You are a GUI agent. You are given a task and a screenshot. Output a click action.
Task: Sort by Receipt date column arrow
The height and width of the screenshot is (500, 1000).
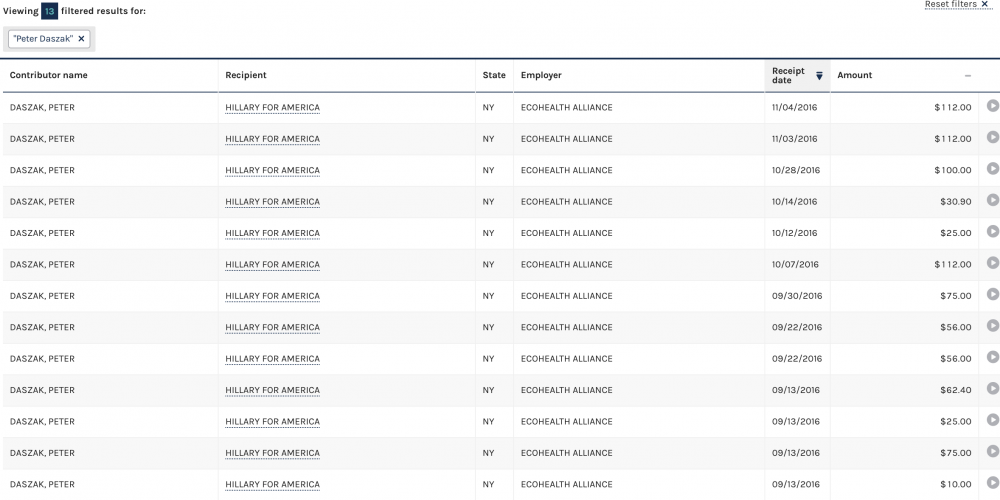(819, 76)
